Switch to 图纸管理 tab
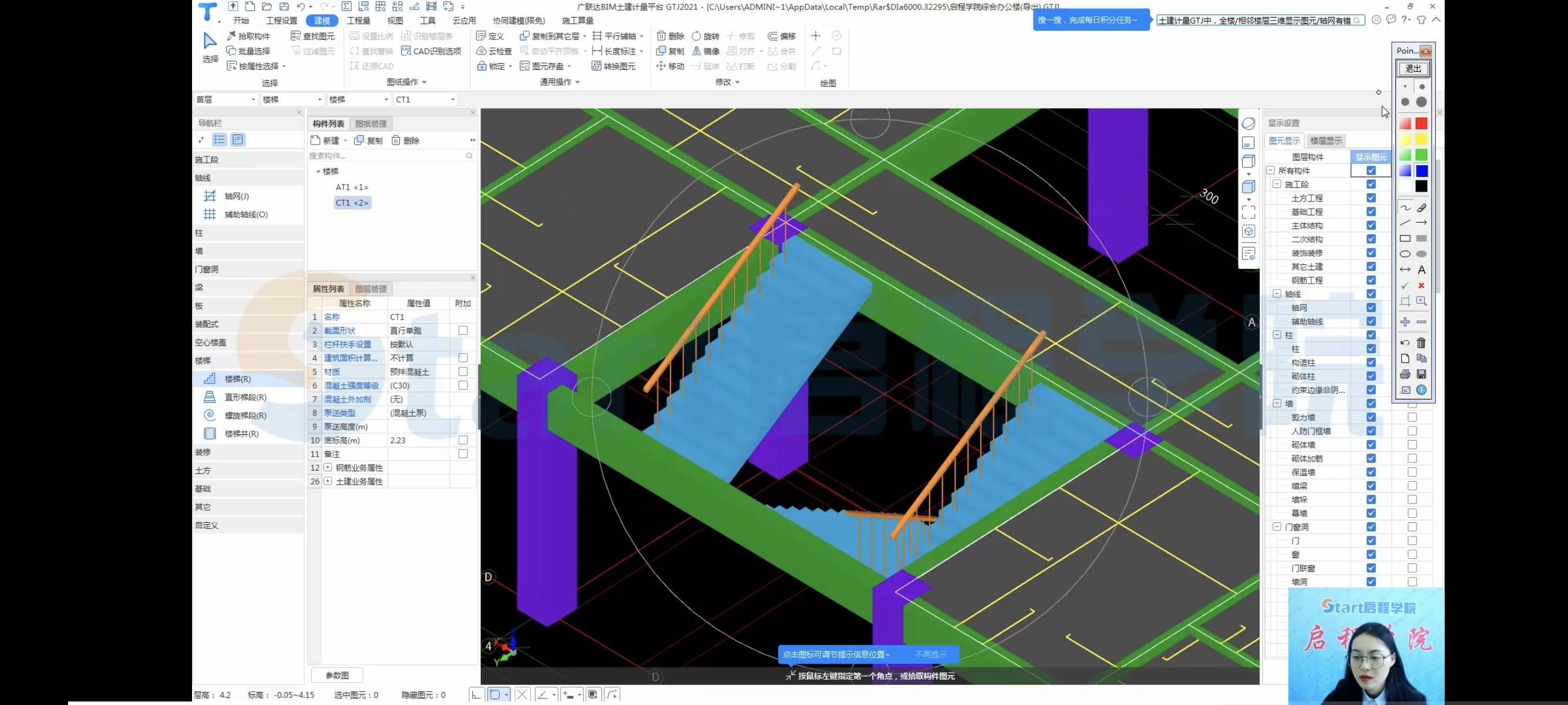The width and height of the screenshot is (1568, 705). (371, 123)
